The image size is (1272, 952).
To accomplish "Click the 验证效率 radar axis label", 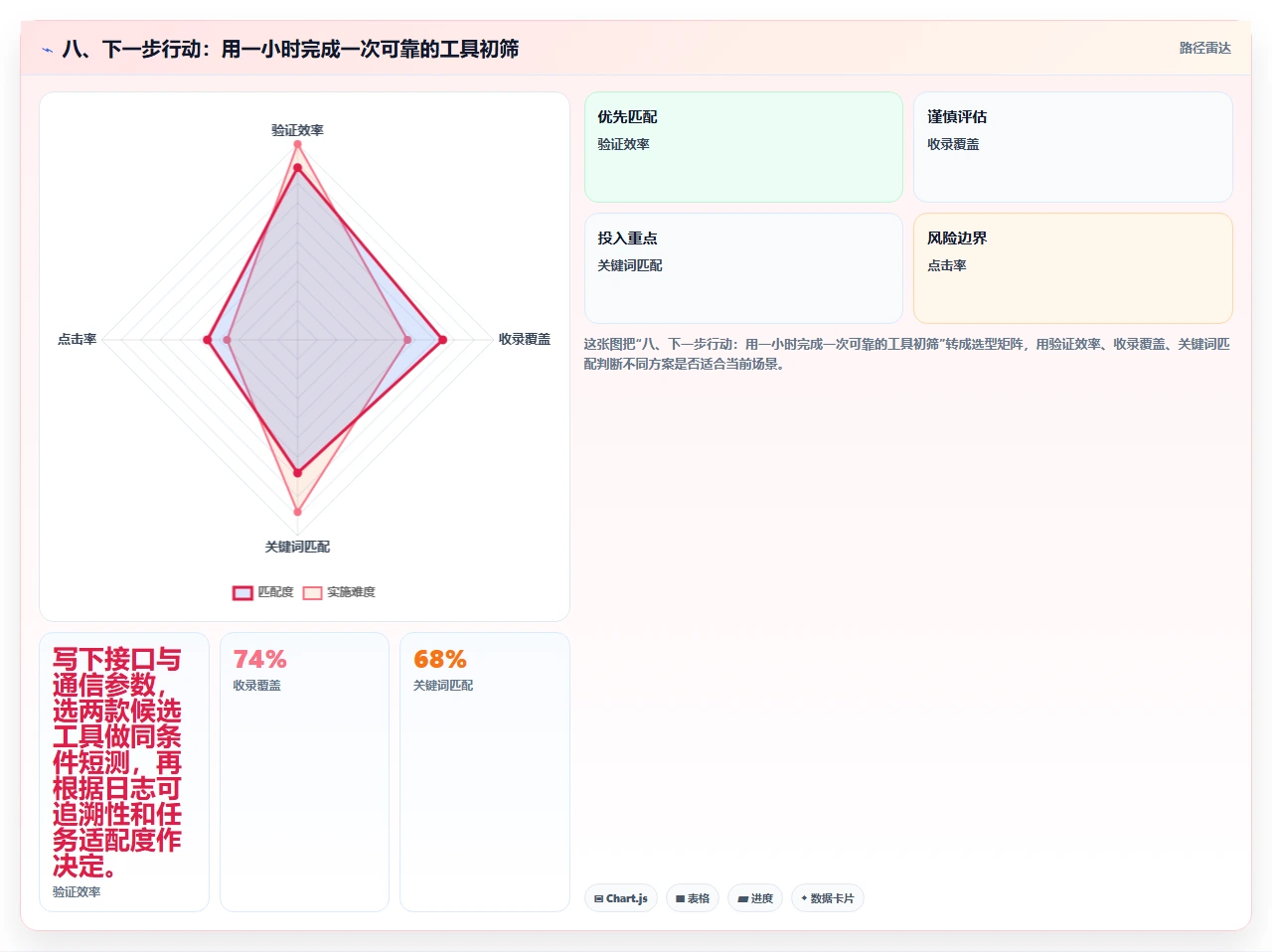I will (x=297, y=130).
